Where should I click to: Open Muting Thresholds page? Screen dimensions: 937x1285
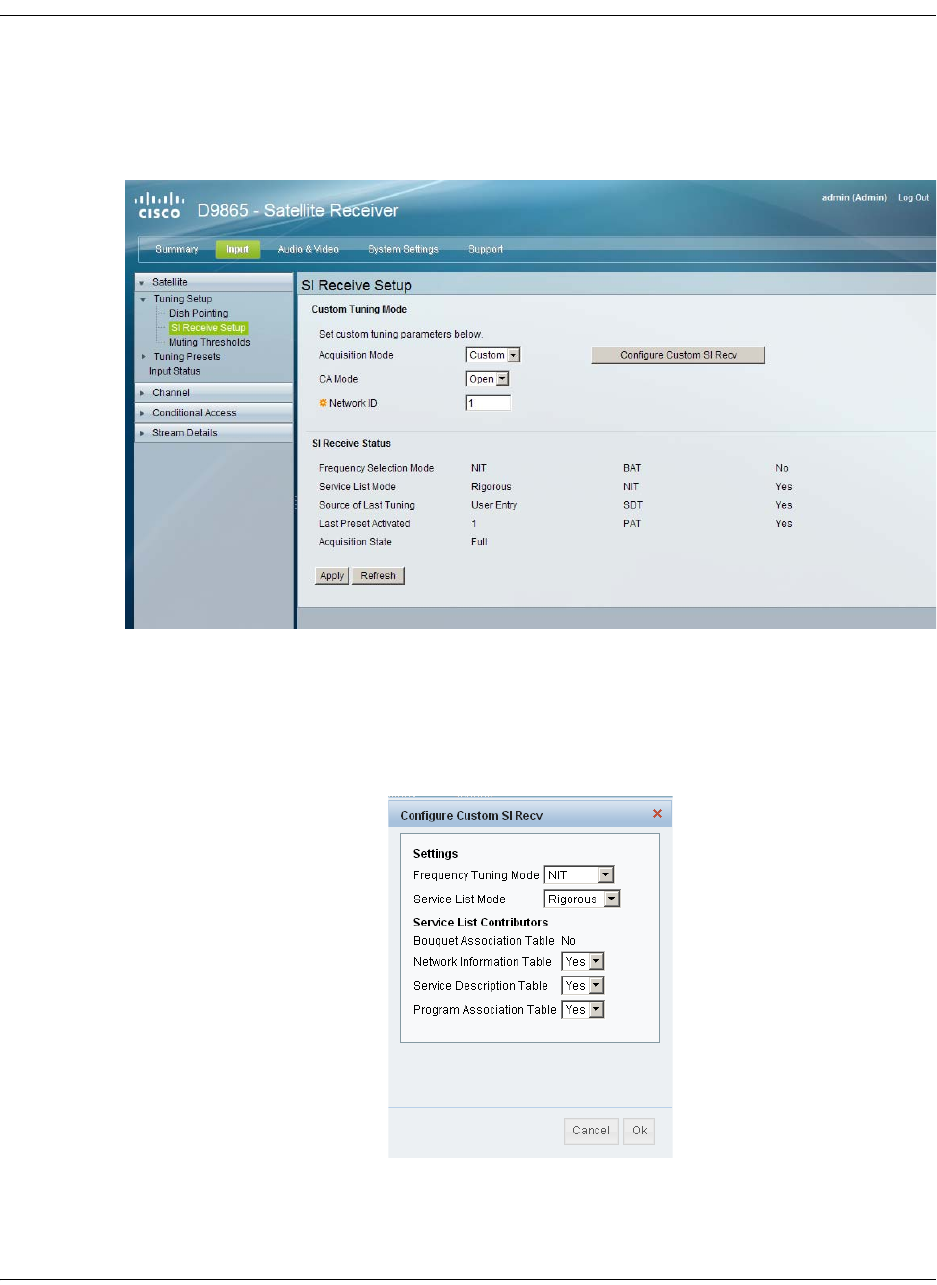209,342
